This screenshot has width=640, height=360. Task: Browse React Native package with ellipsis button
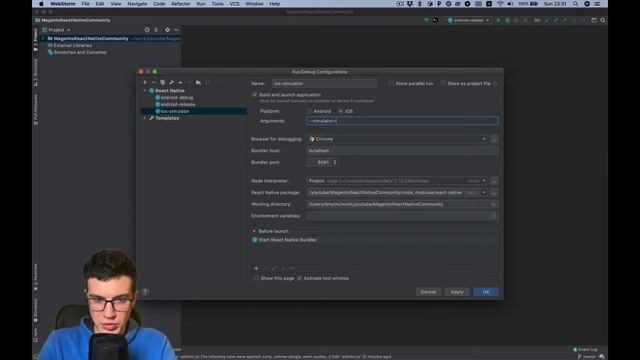(494, 193)
